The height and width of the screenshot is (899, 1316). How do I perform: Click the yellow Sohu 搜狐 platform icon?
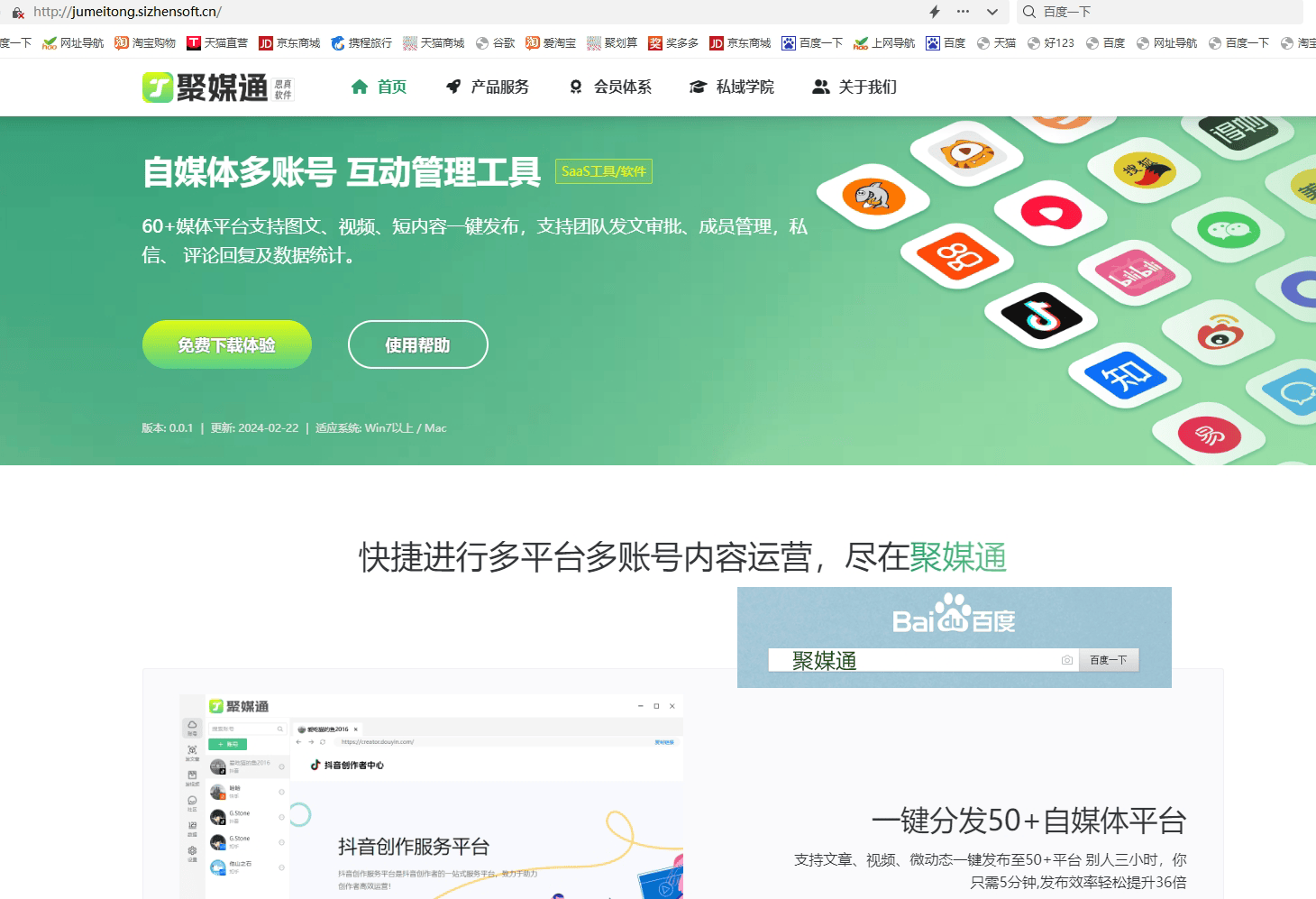click(x=1145, y=170)
